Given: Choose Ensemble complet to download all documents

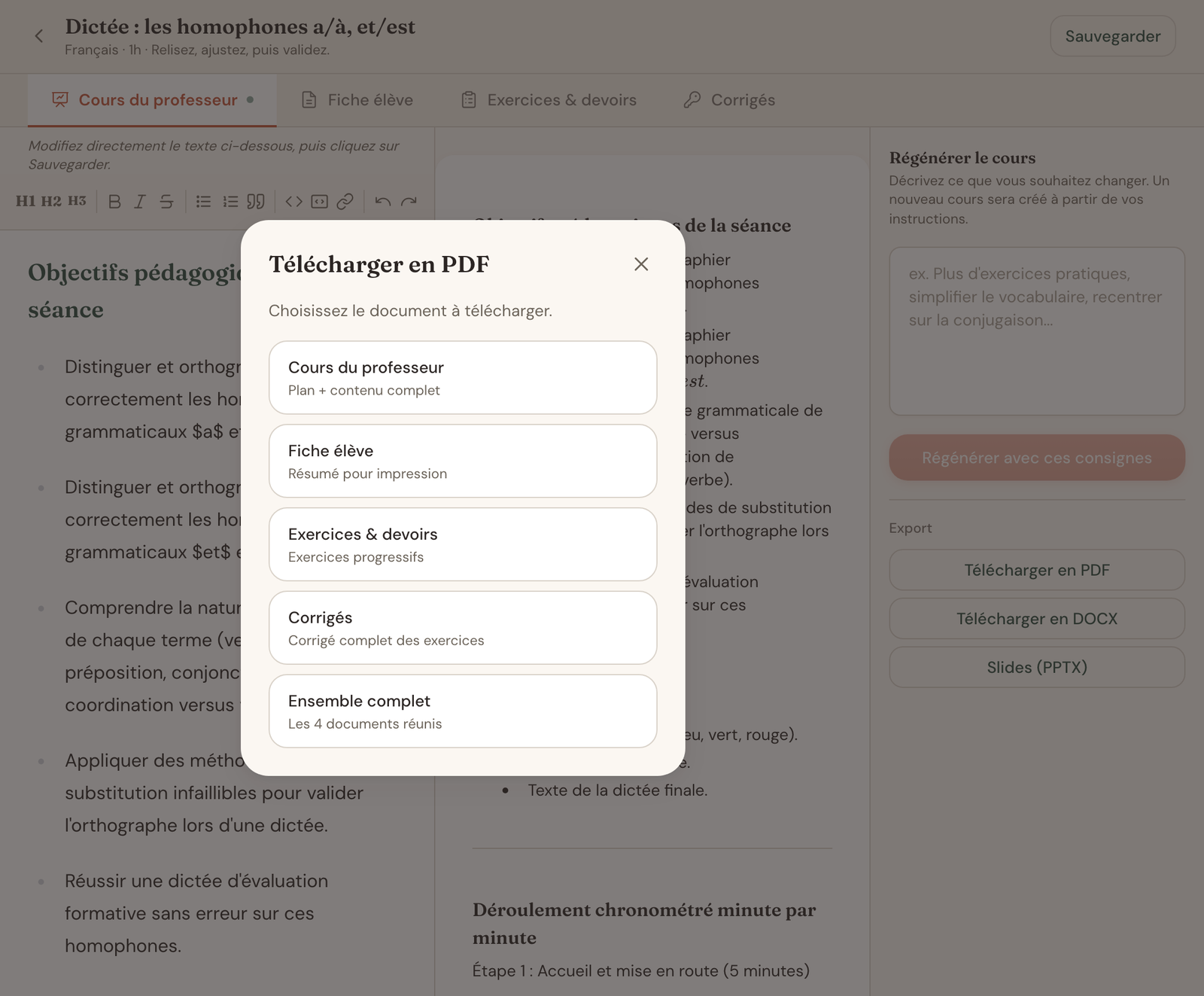Looking at the screenshot, I should pos(463,711).
